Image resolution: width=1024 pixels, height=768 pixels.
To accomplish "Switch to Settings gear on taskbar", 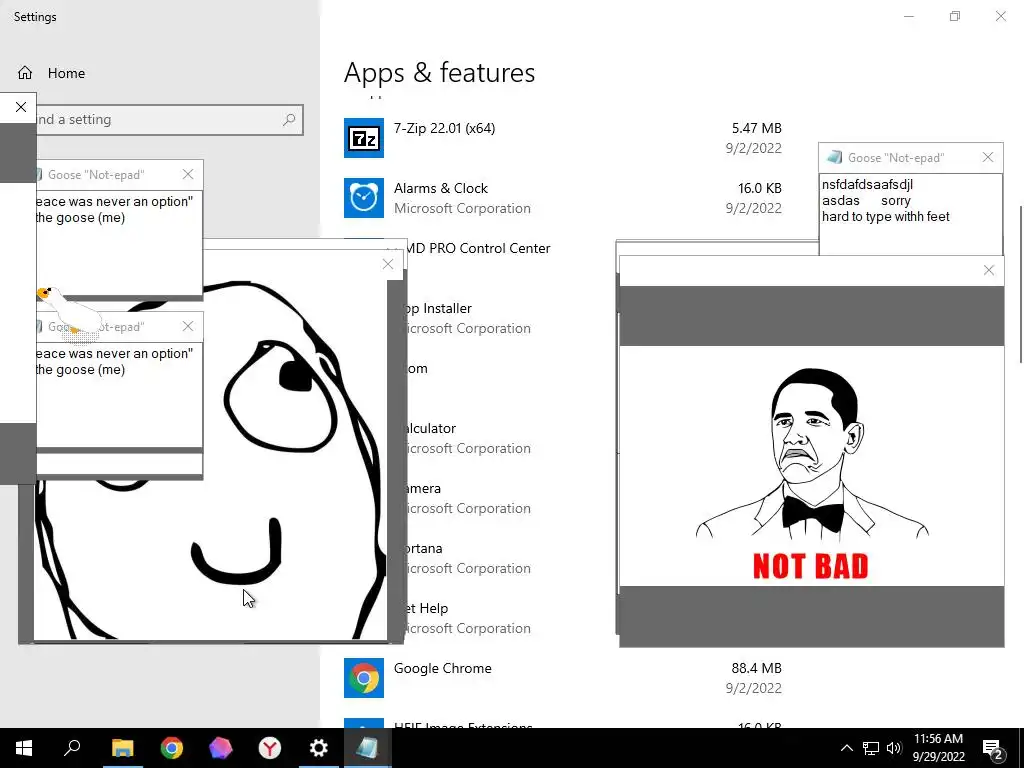I will click(x=319, y=748).
